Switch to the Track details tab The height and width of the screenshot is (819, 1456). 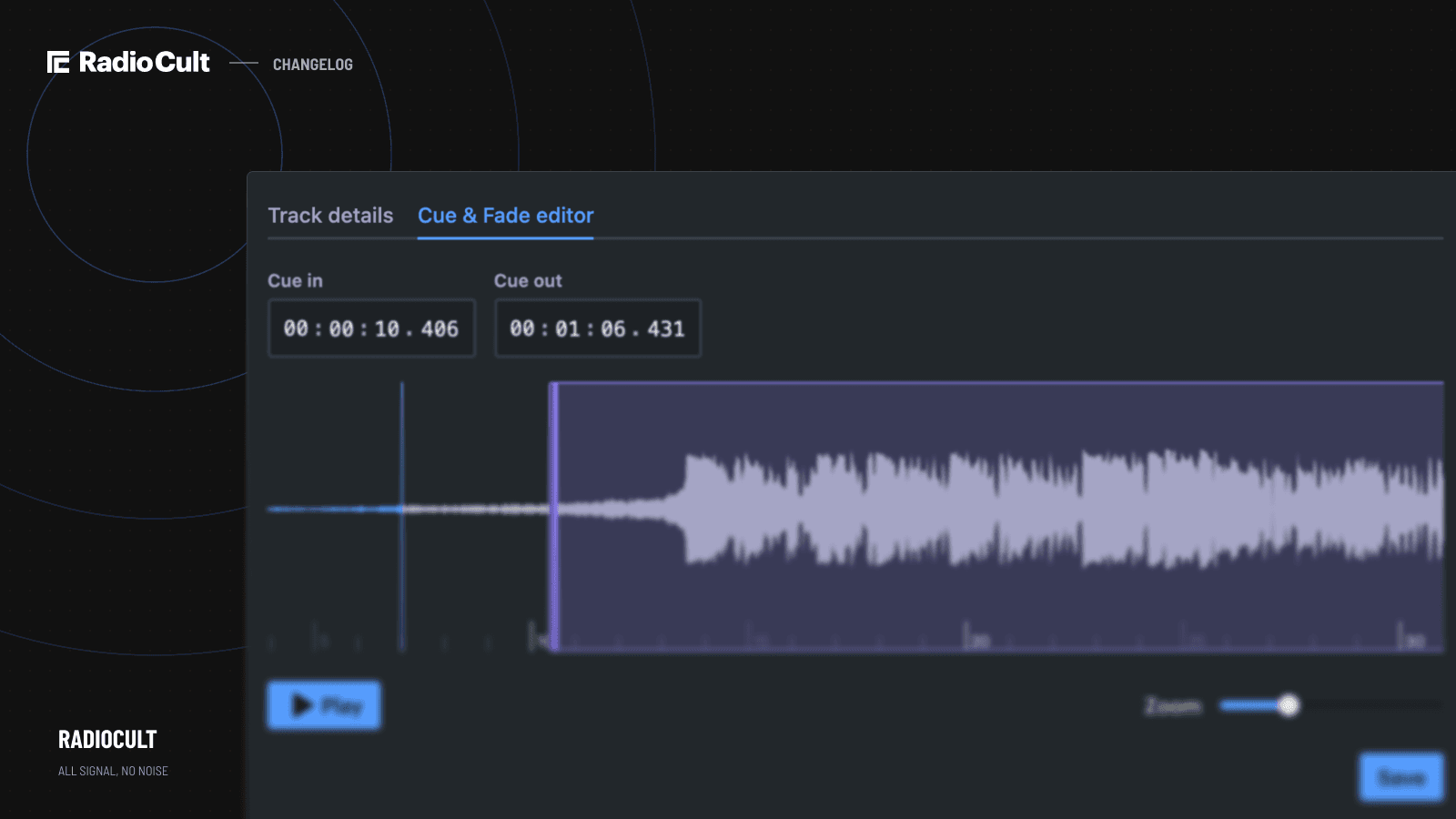click(330, 216)
